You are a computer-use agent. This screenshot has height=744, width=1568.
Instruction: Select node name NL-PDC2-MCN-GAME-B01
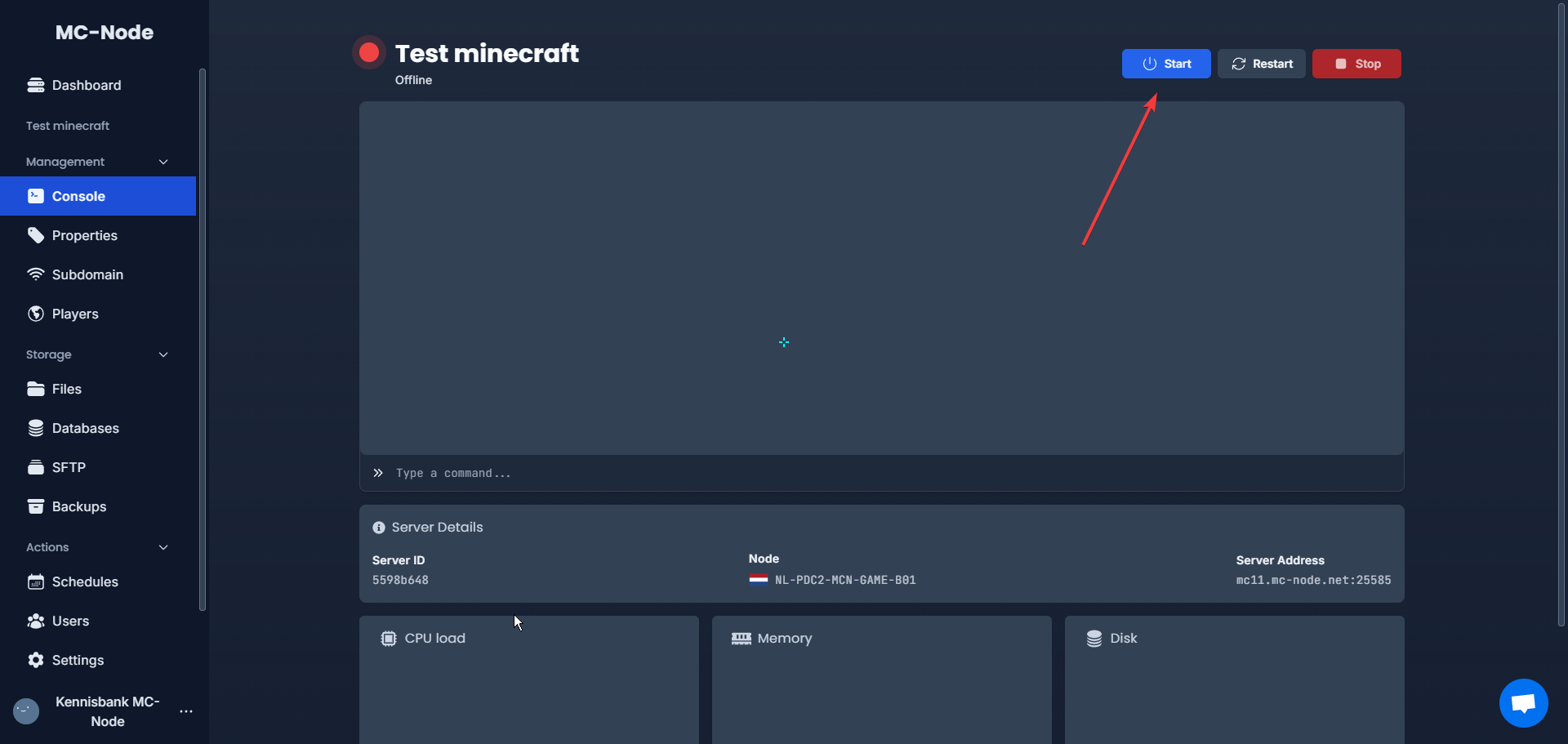tap(845, 580)
